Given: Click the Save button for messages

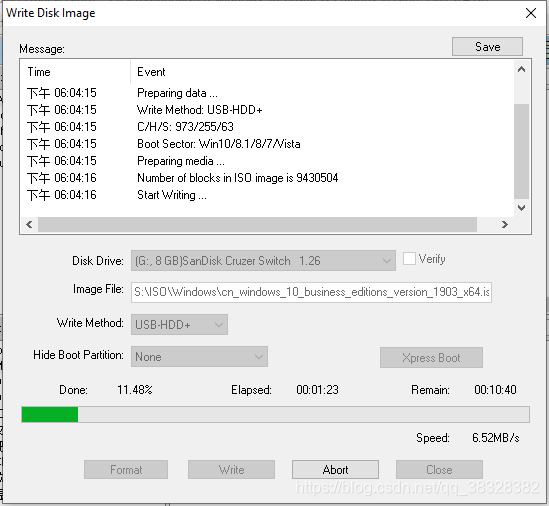Looking at the screenshot, I should pyautogui.click(x=487, y=47).
